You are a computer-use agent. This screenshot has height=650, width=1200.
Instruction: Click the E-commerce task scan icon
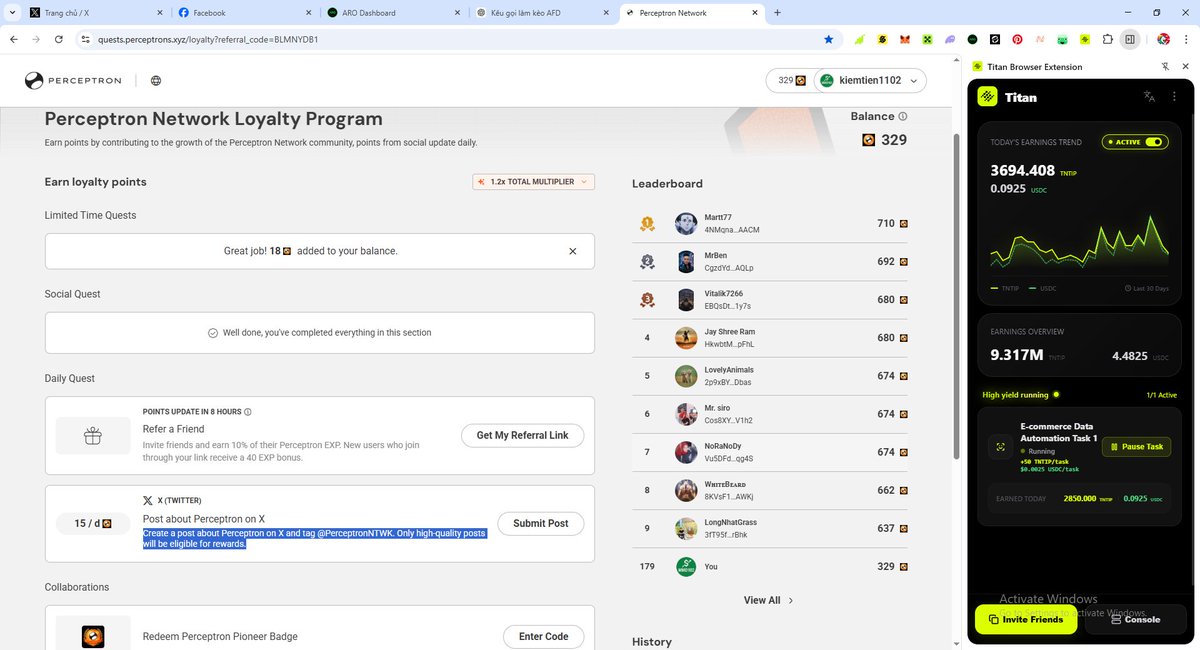1000,448
